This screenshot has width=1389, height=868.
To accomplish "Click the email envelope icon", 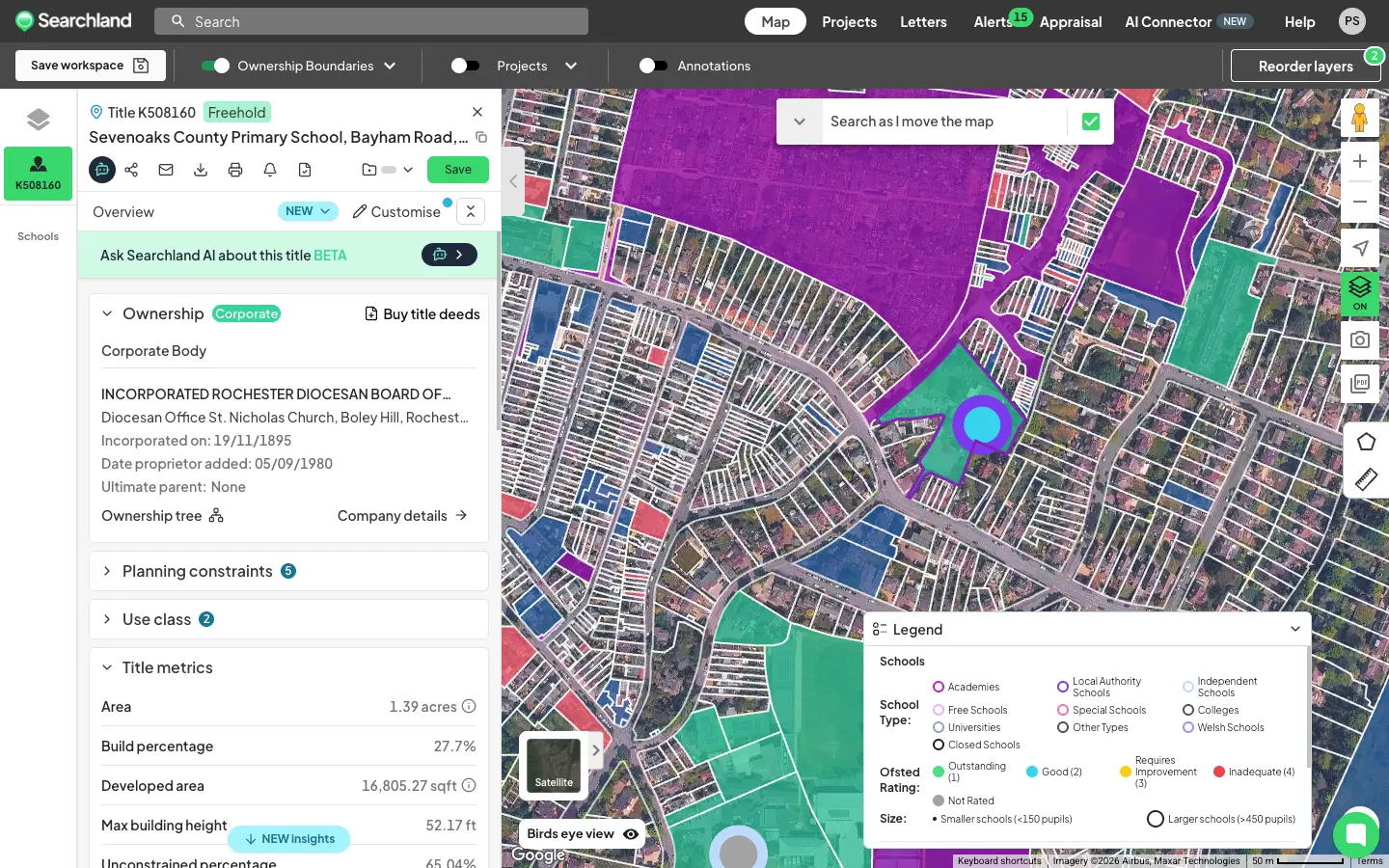I will (x=166, y=170).
